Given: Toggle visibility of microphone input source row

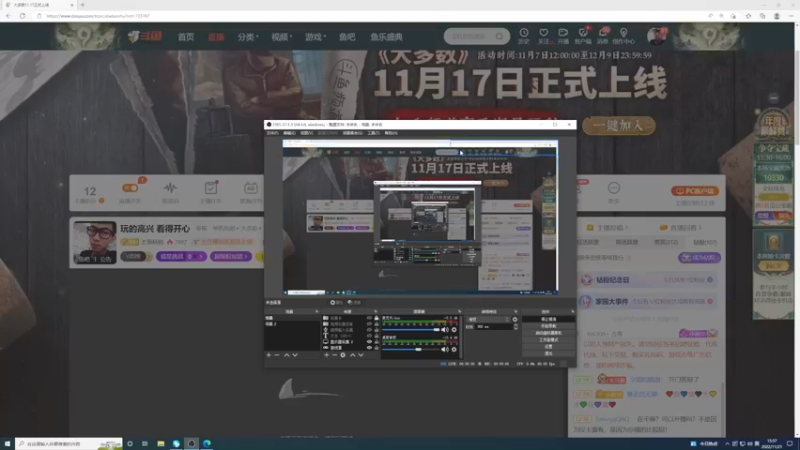Looking at the screenshot, I should (369, 330).
